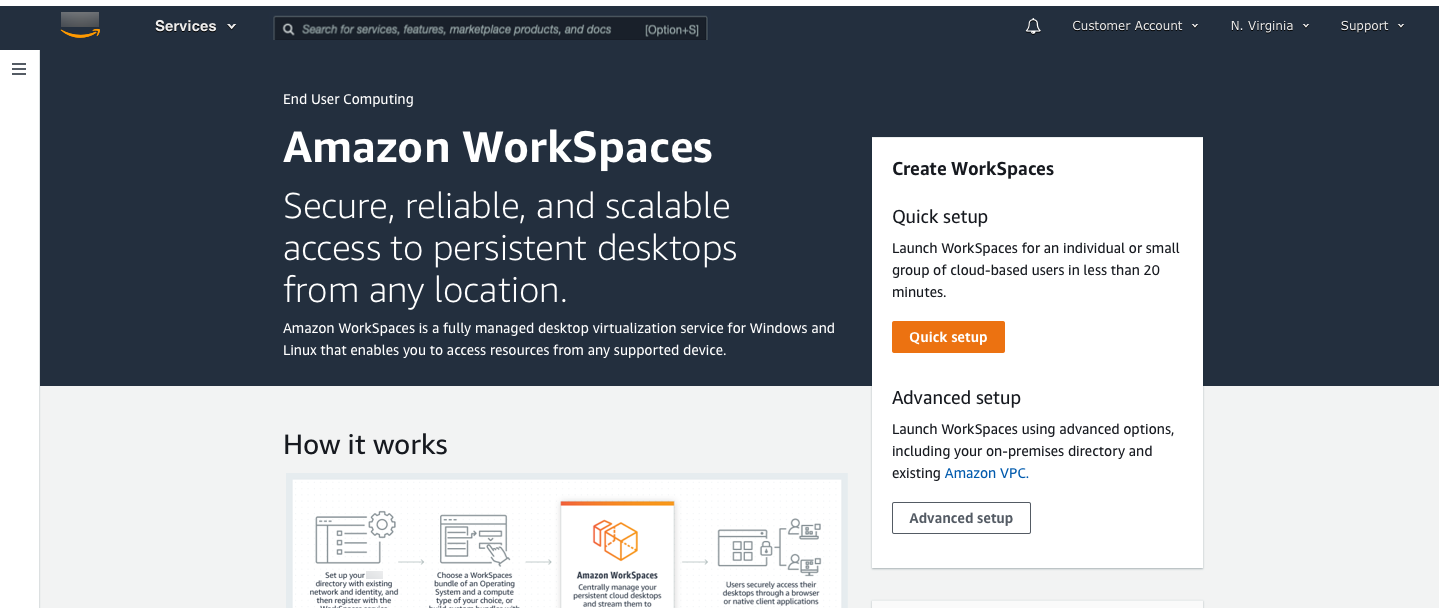
Task: Click the AWS logo to go home
Action: [79, 26]
